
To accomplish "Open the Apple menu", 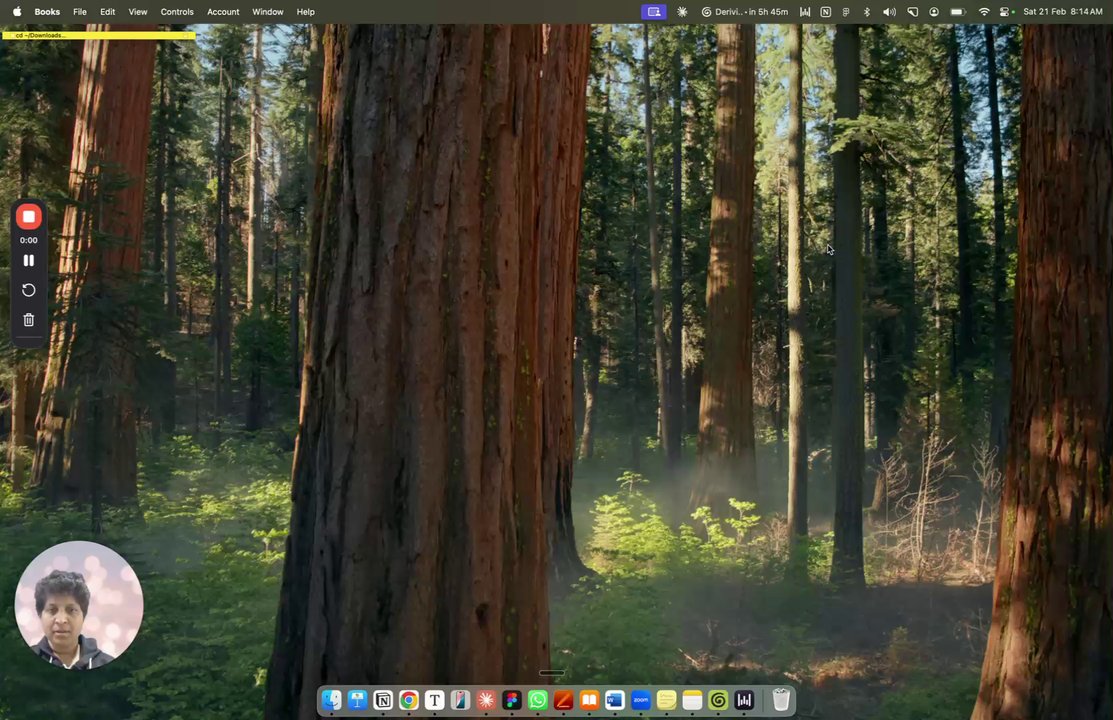I will coord(17,11).
